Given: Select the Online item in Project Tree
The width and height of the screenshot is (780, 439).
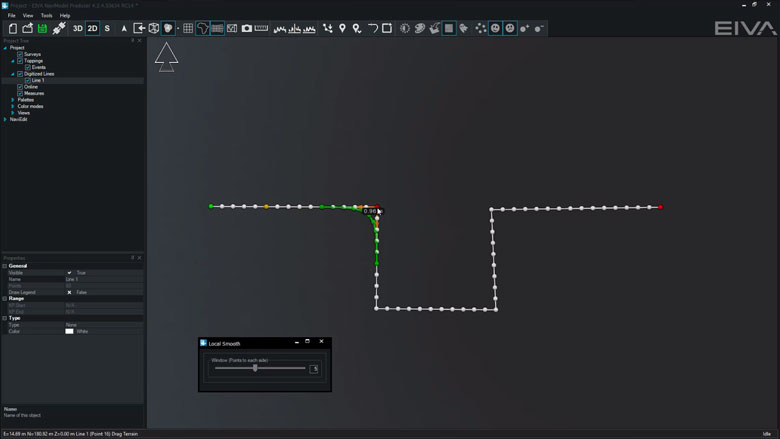Looking at the screenshot, I should 31,87.
